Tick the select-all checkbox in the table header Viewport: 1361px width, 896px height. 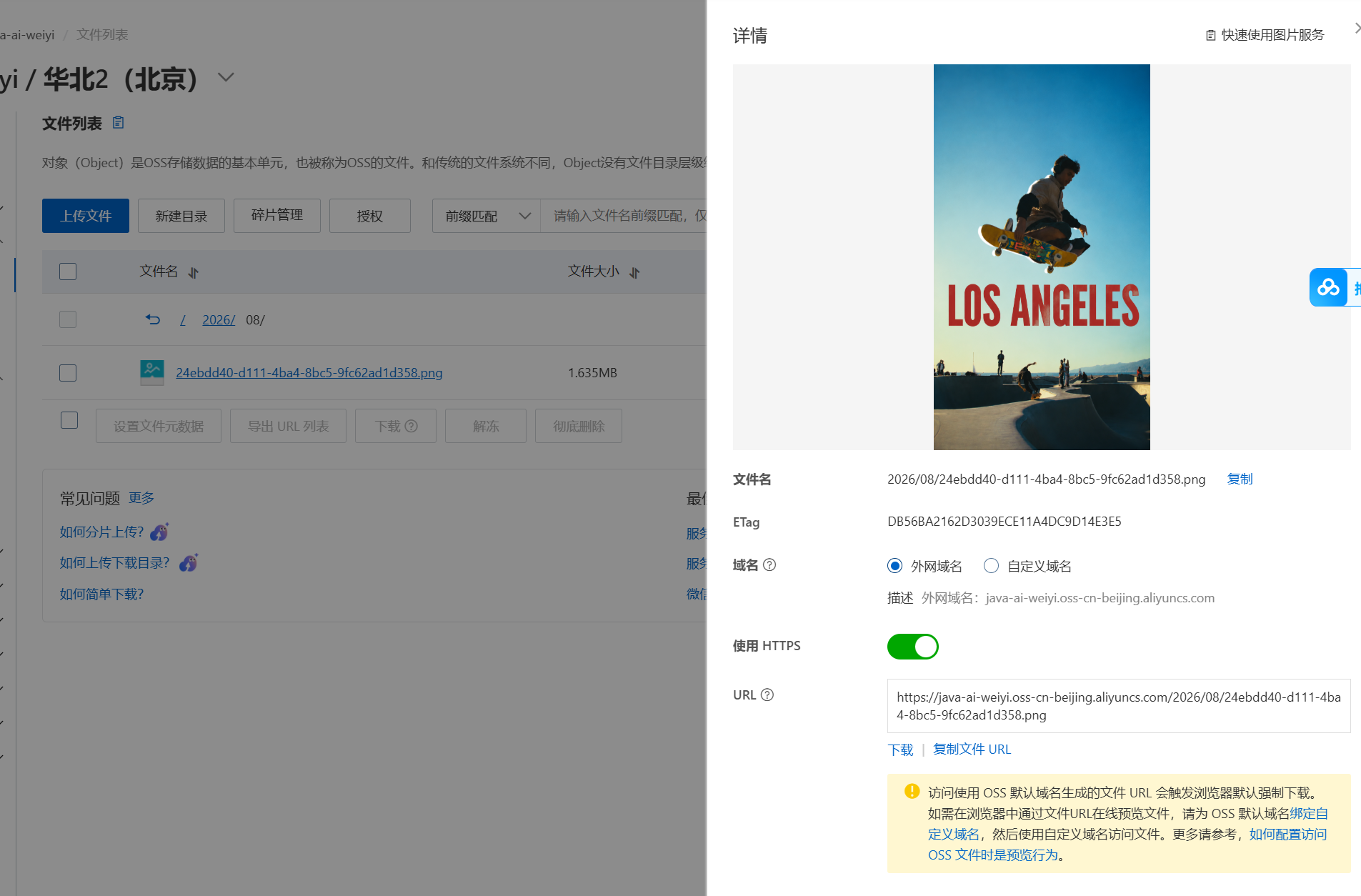point(68,272)
